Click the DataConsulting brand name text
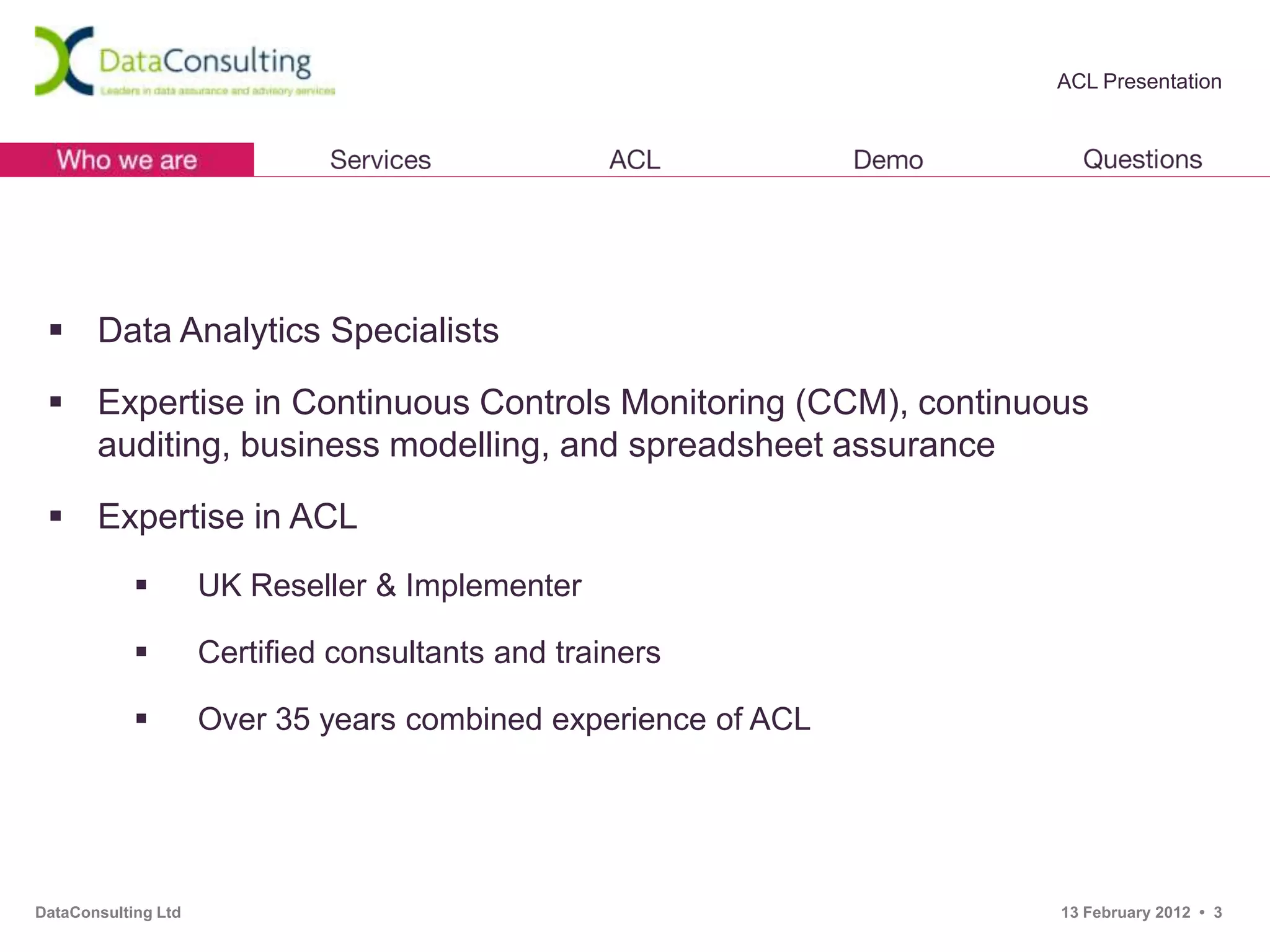This screenshot has height=952, width=1270. pyautogui.click(x=205, y=62)
